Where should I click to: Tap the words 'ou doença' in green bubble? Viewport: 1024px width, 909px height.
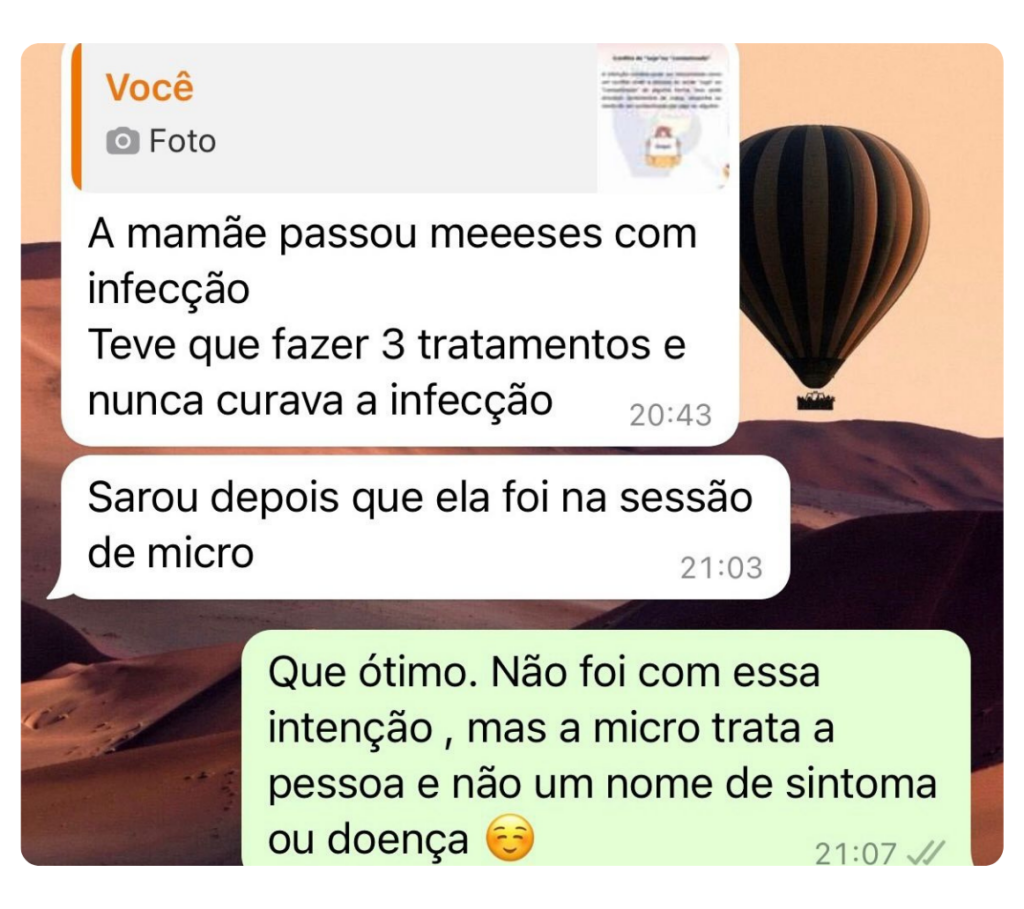(368, 840)
